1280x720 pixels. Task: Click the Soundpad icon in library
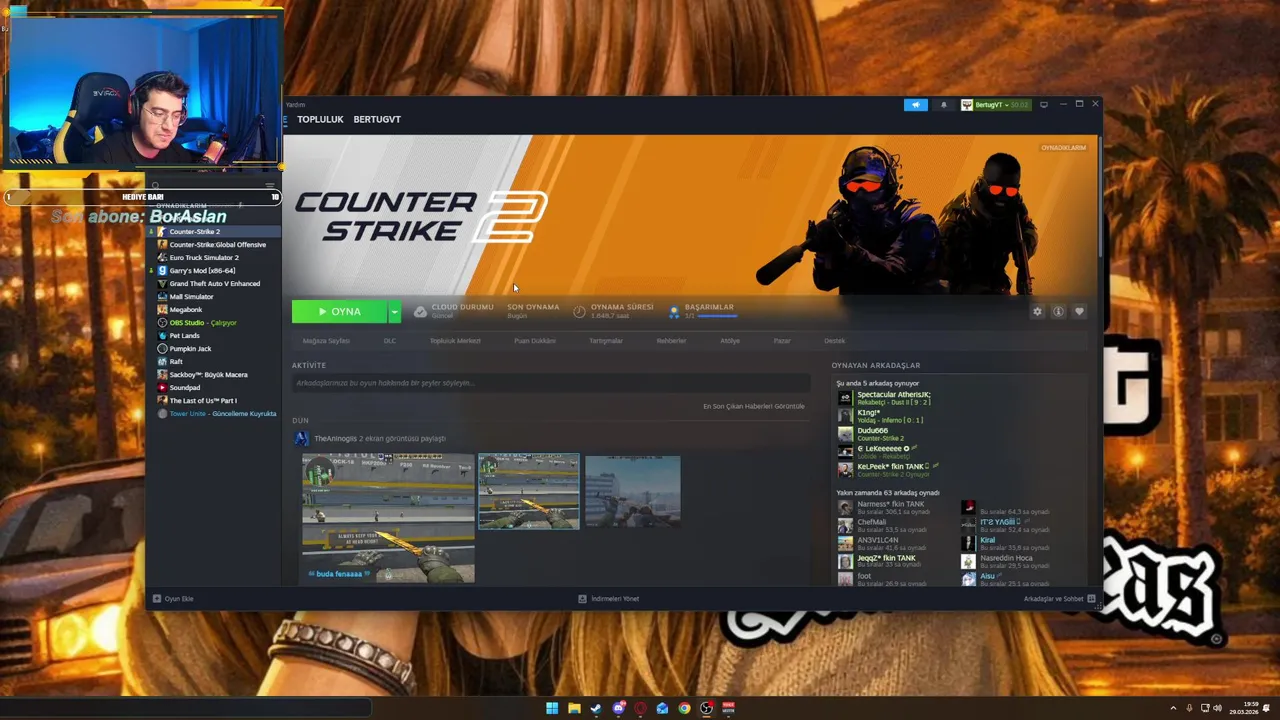pos(162,387)
